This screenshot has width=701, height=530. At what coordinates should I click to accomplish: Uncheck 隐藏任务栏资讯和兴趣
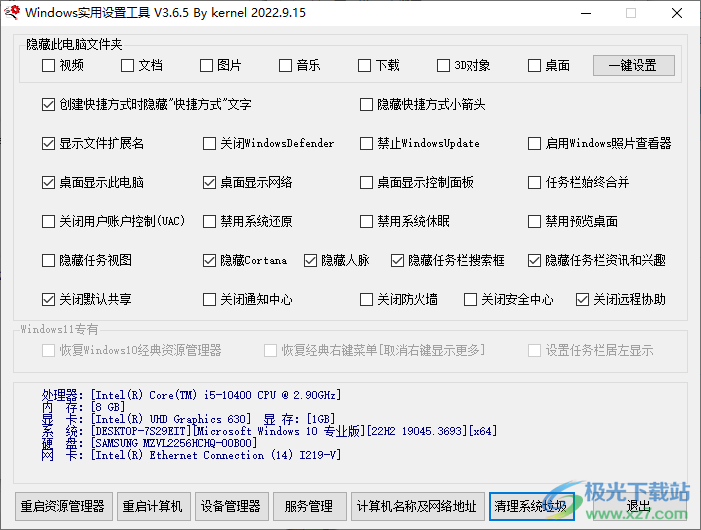[x=534, y=260]
